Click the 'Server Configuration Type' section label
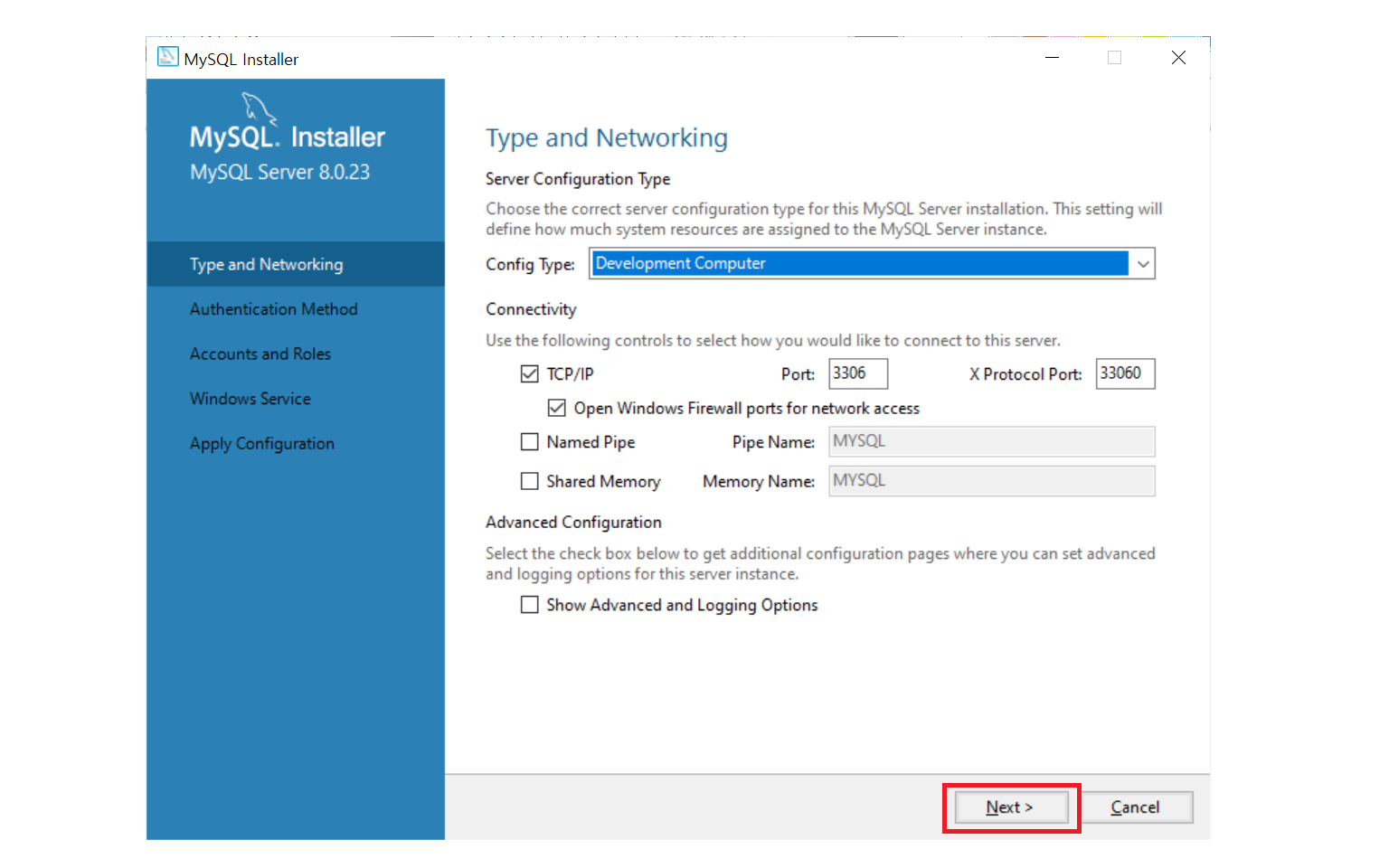Viewport: 1389px width, 868px height. [578, 179]
